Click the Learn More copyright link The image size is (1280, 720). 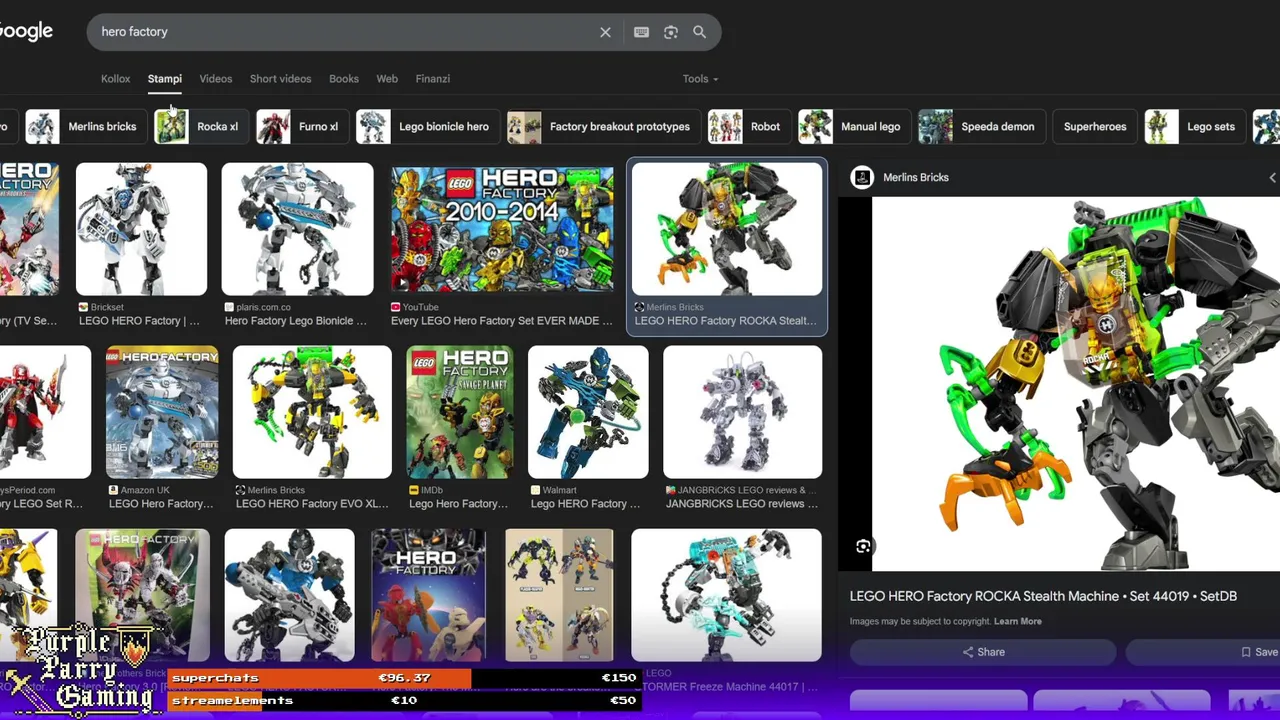(x=1017, y=622)
